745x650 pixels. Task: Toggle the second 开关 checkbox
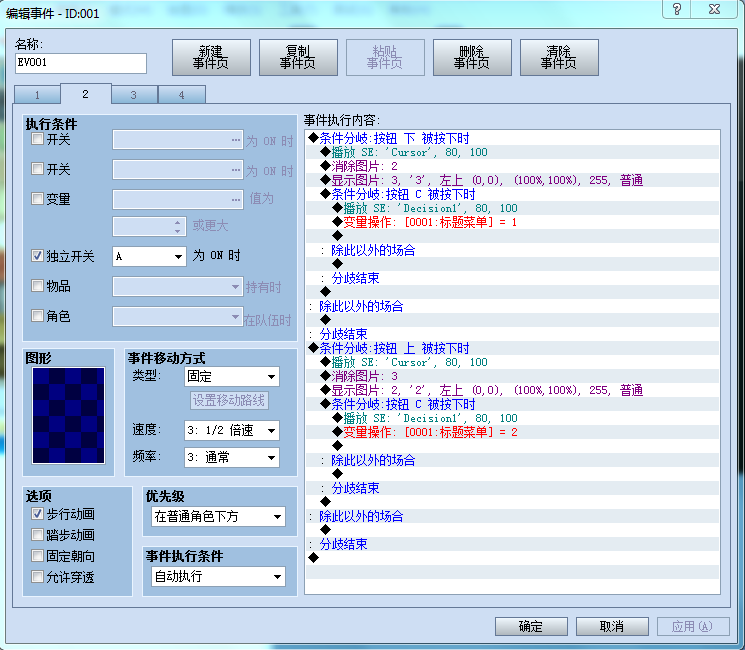[x=37, y=169]
